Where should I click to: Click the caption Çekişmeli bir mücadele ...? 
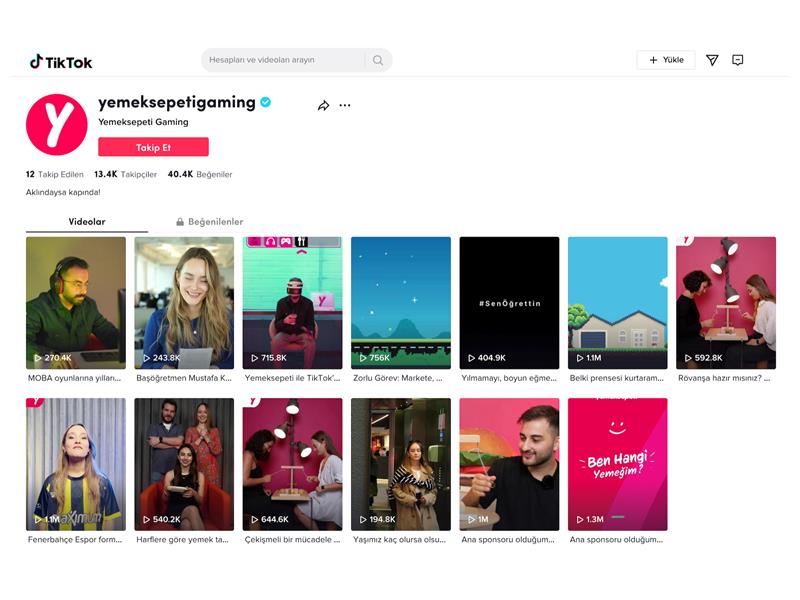point(292,539)
